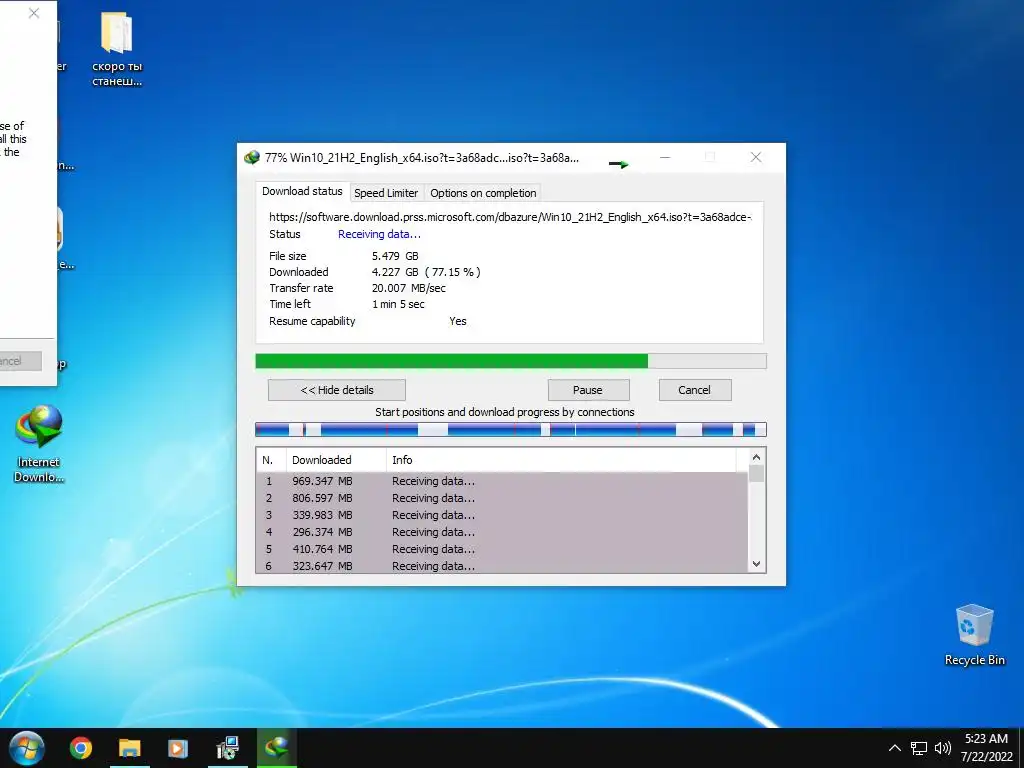Open the Recycle Bin on the desktop
1024x768 pixels.
(974, 635)
